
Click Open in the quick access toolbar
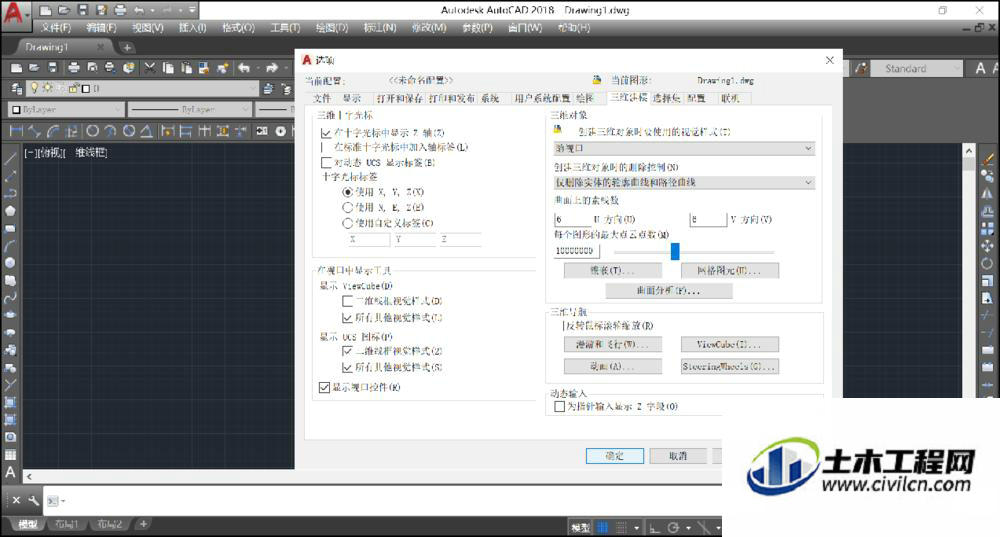(x=64, y=10)
